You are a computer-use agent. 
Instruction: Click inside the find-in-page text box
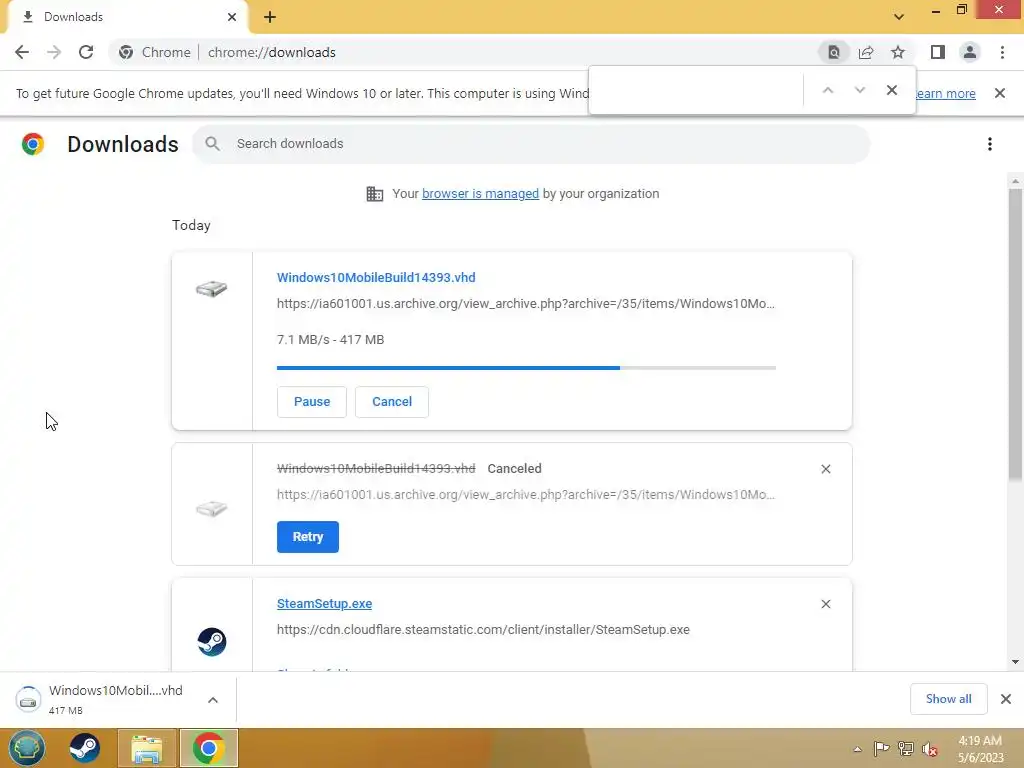[696, 90]
